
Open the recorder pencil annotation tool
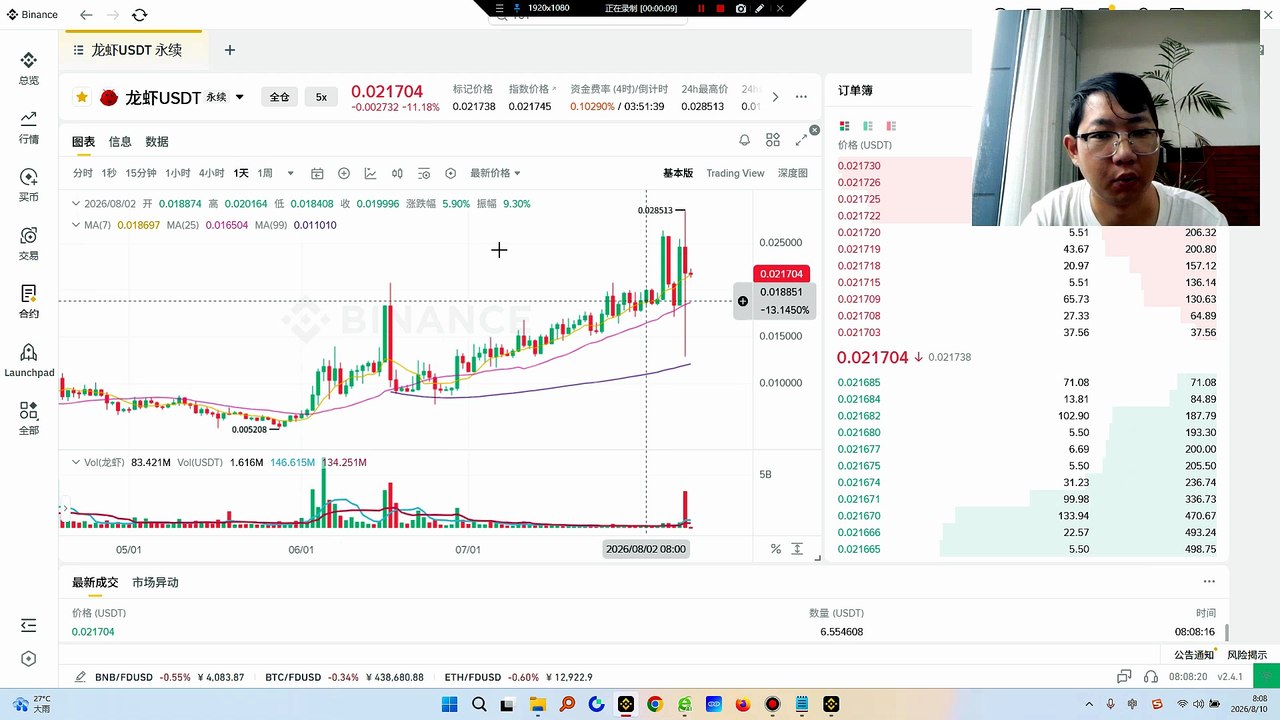760,8
